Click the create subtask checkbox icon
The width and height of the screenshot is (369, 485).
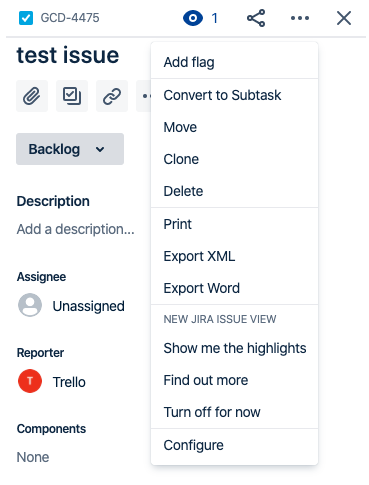tap(72, 96)
